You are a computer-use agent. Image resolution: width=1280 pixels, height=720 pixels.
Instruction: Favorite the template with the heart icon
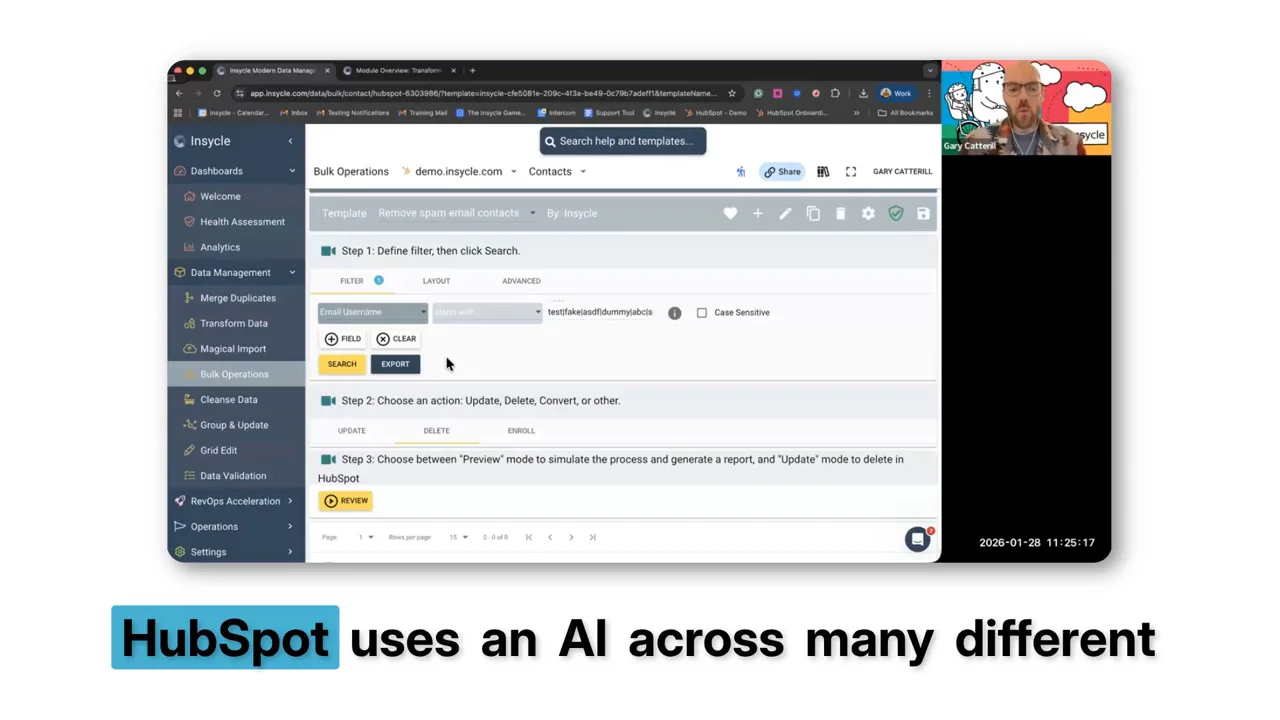(x=730, y=213)
